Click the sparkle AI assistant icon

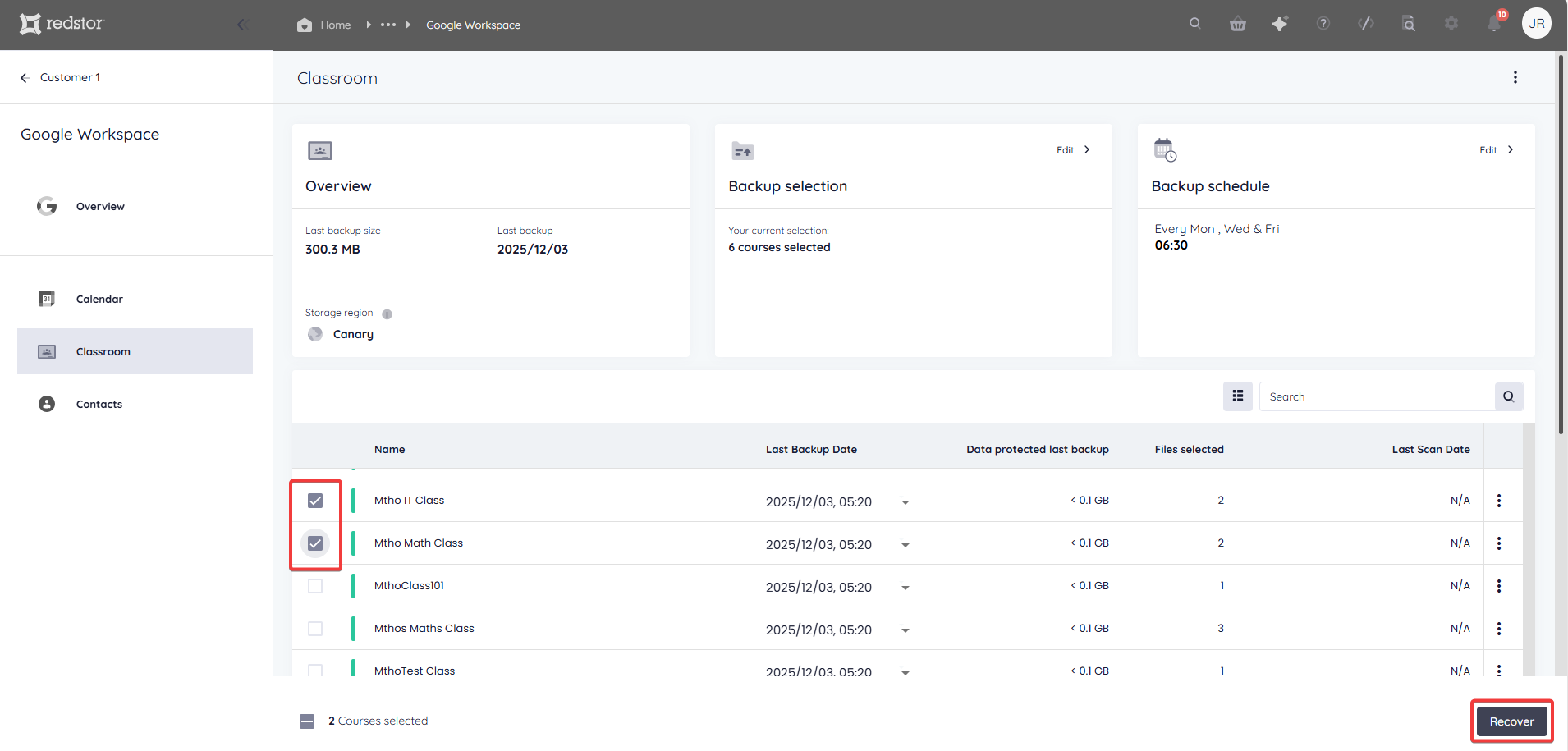[1280, 24]
